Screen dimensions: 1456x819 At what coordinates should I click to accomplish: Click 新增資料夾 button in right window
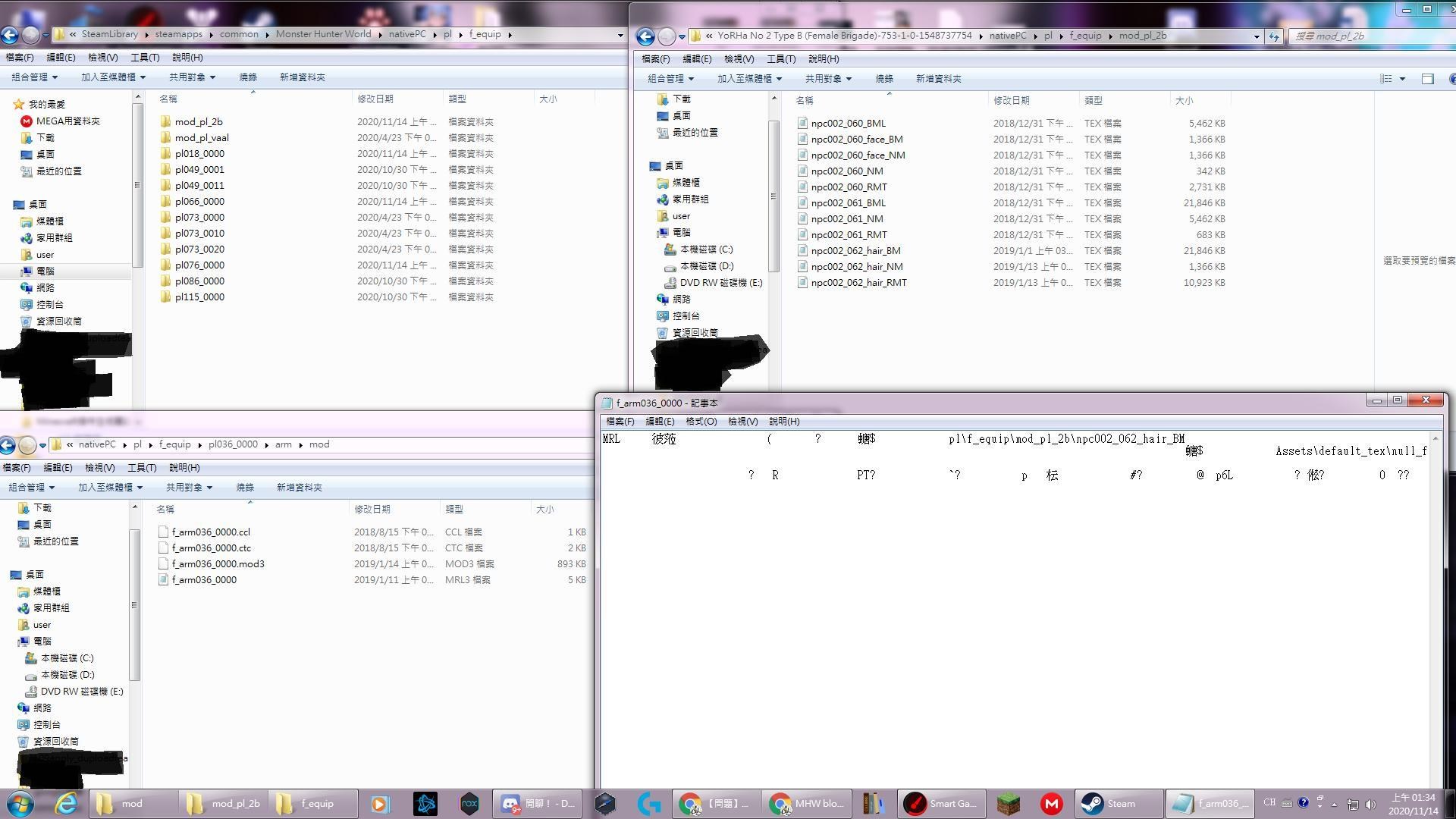point(938,79)
